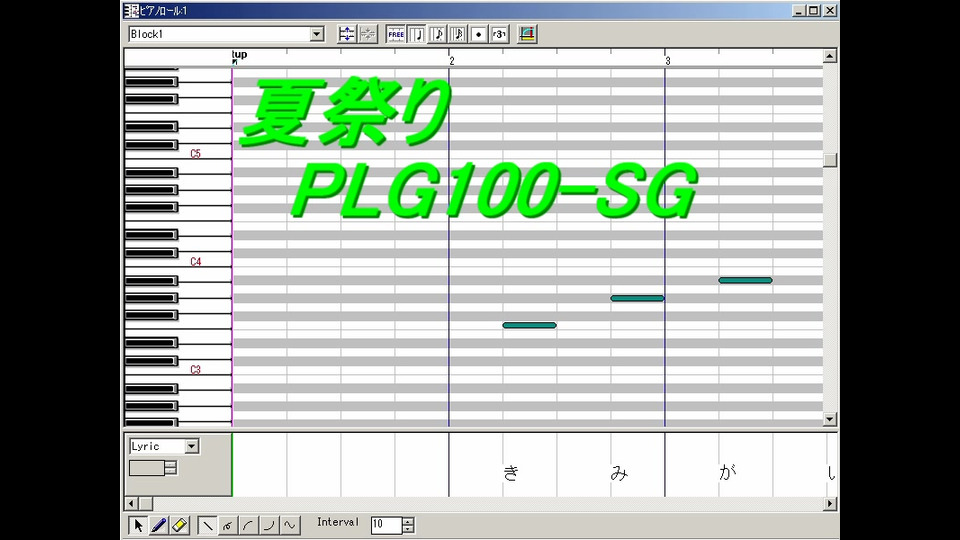The image size is (960, 540).
Task: Select the sine wave shape tool
Action: pyautogui.click(x=290, y=525)
